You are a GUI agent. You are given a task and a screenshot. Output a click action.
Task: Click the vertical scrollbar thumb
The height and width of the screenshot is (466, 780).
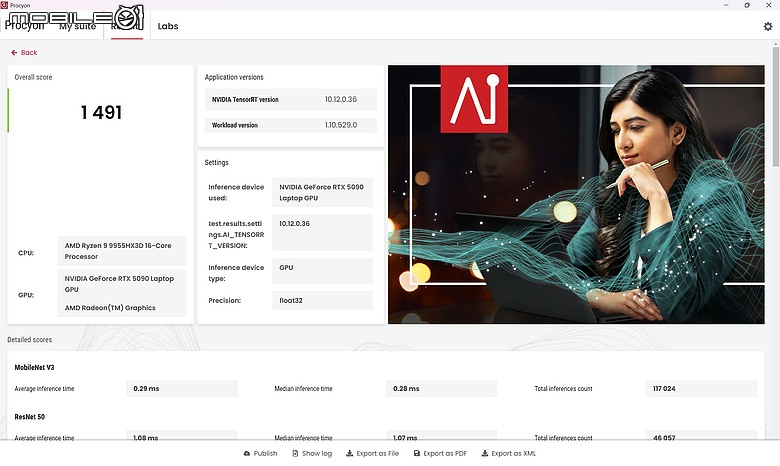tap(776, 107)
